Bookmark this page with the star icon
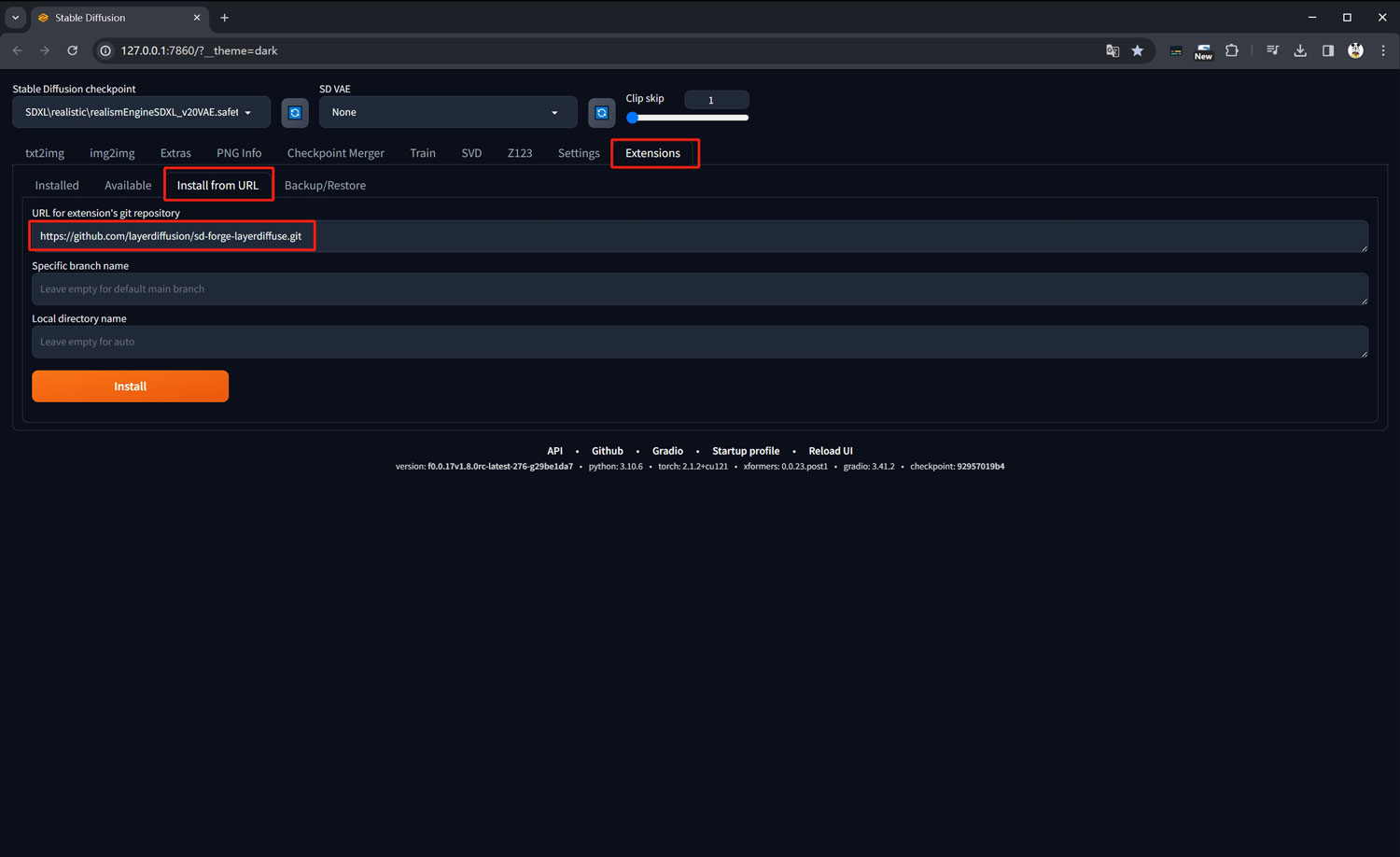1400x857 pixels. click(x=1137, y=50)
